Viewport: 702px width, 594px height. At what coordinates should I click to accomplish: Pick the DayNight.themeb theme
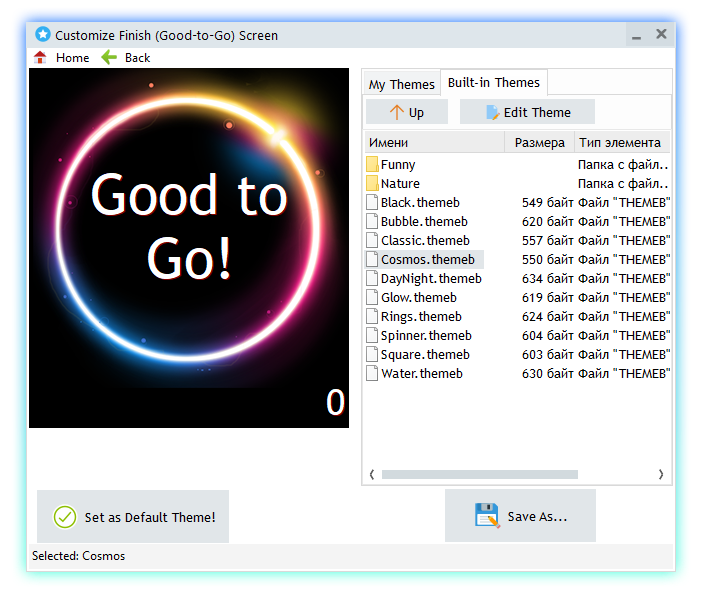pyautogui.click(x=430, y=278)
